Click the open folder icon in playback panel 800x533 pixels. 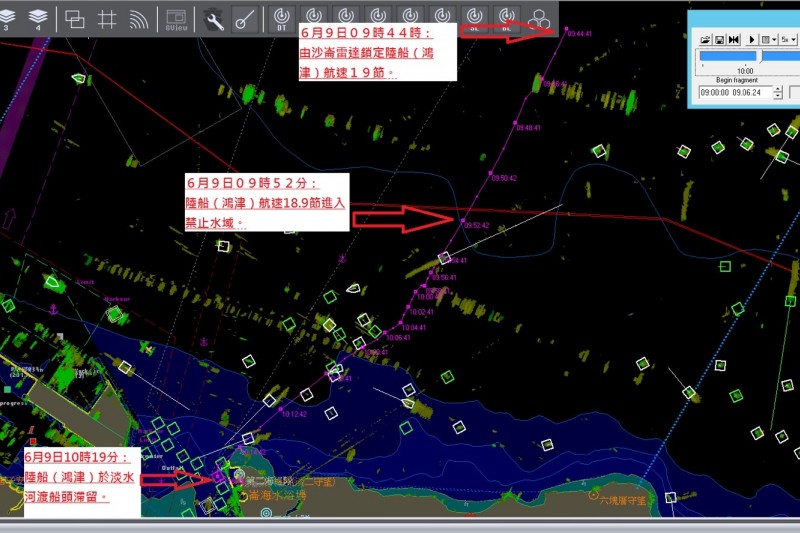(705, 39)
